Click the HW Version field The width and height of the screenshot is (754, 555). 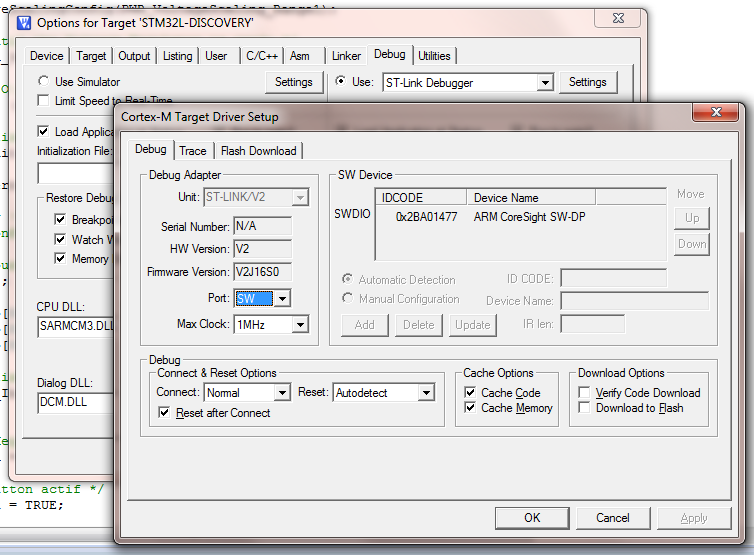click(x=263, y=249)
